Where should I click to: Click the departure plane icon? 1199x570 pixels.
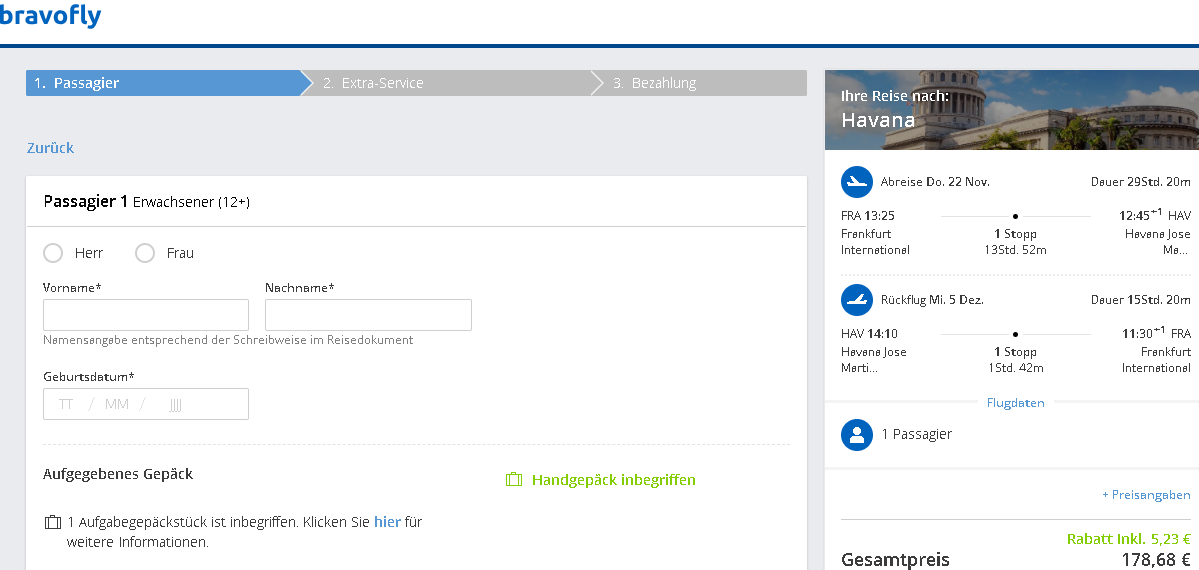click(856, 182)
